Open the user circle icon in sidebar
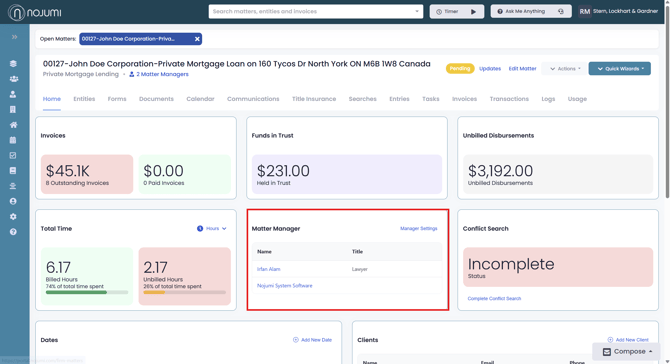 [13, 201]
